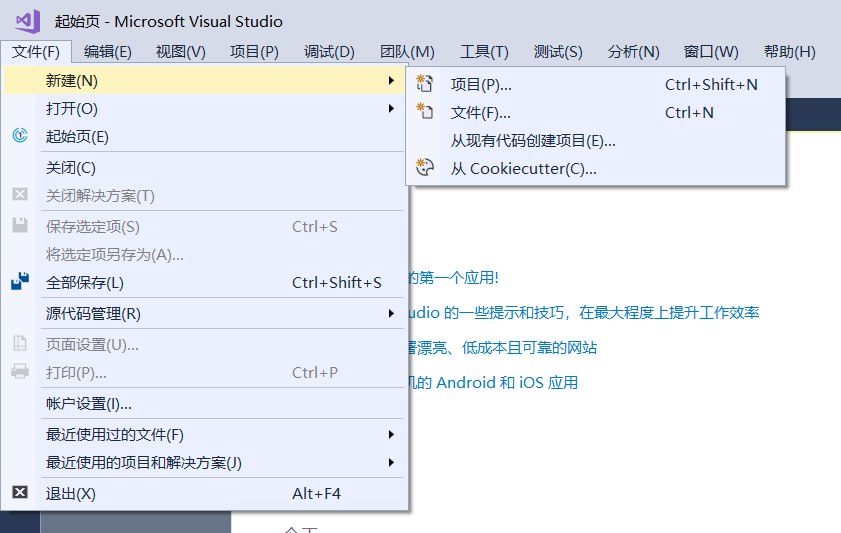Image resolution: width=841 pixels, height=533 pixels.
Task: Click the close solution icon beside 关闭解决方案
Action: 20,194
